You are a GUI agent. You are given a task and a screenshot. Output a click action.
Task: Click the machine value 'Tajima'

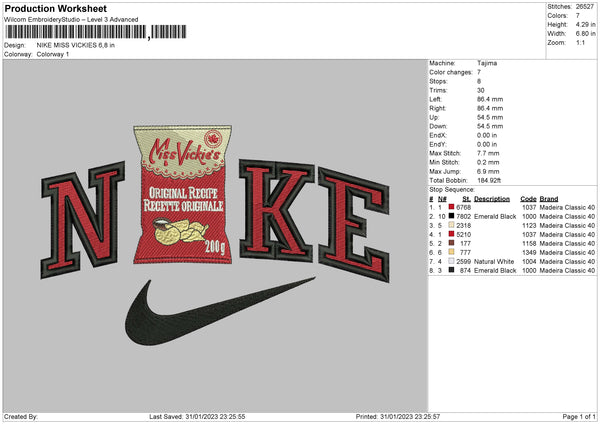coord(487,63)
